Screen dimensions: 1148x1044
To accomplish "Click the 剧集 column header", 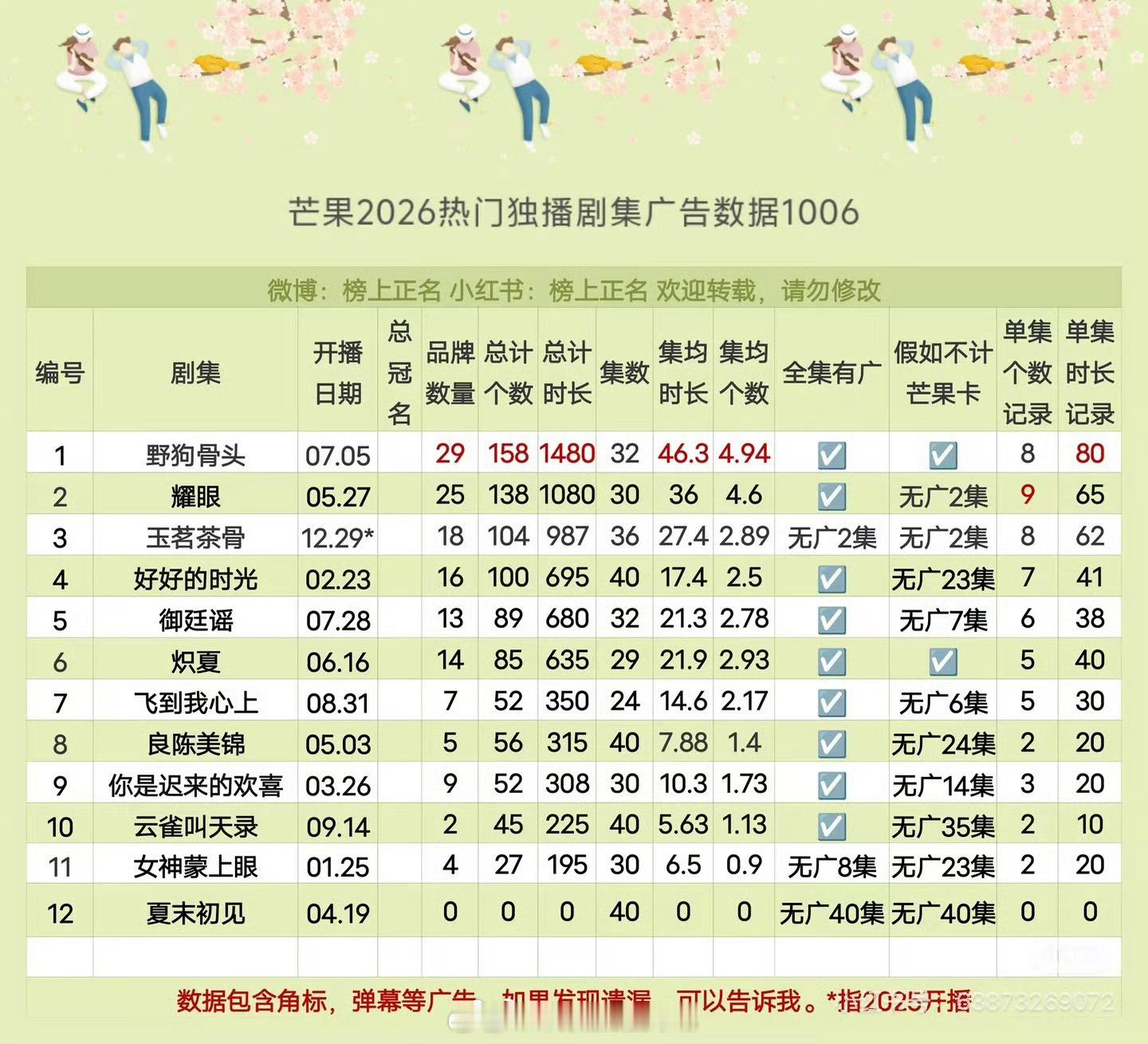I will (x=195, y=372).
